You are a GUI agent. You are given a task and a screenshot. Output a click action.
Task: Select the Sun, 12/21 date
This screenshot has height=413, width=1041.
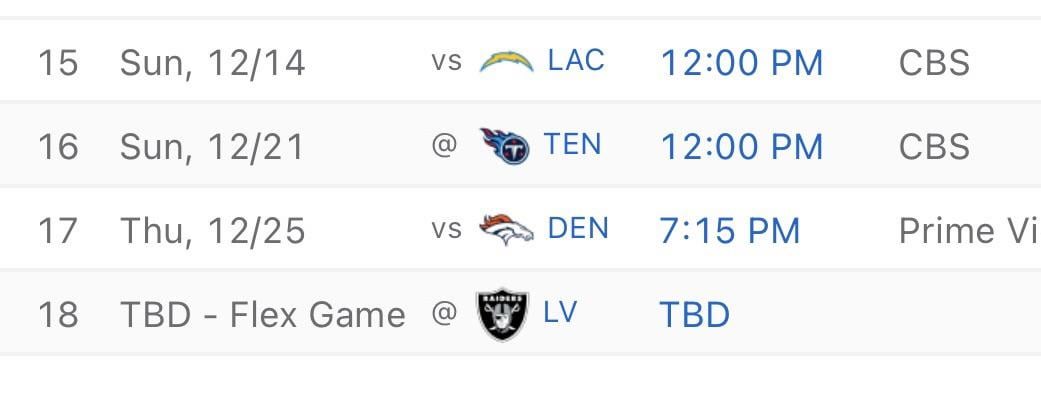[212, 147]
